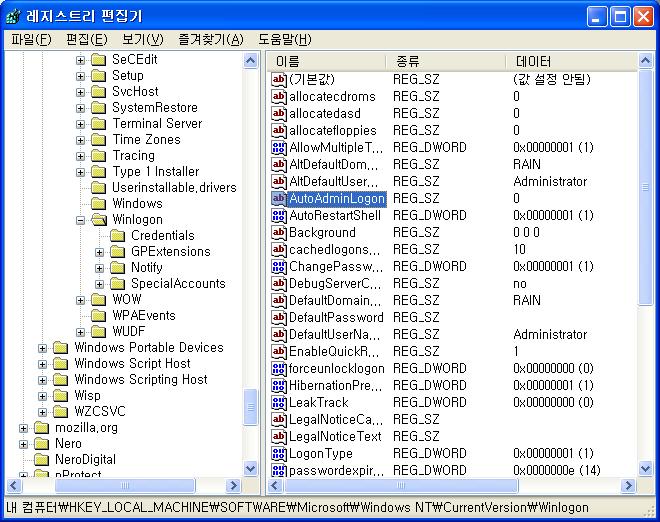Open the 파일(F) menu
660x522 pixels.
pyautogui.click(x=31, y=40)
